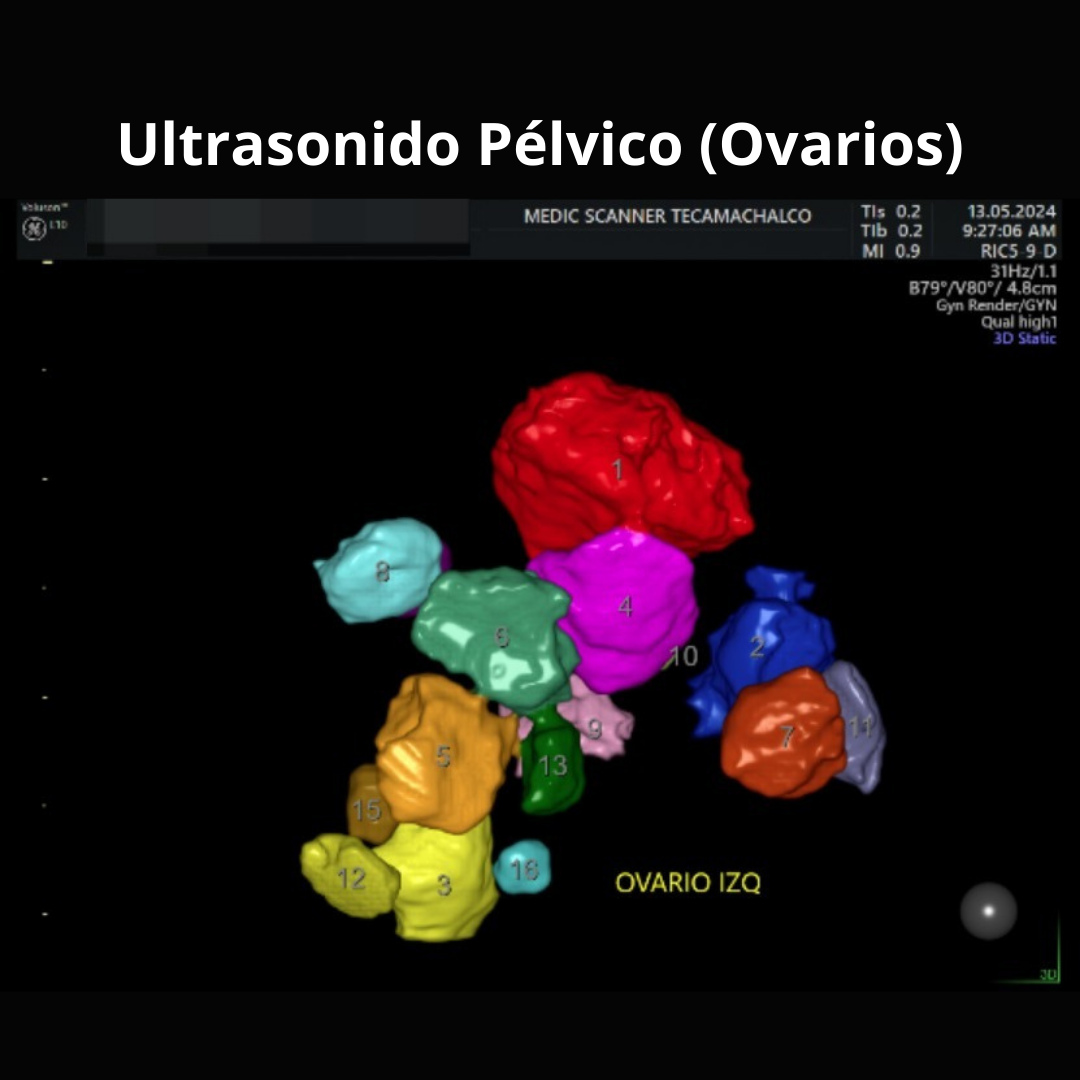Click the OVARIO IZQ annotation text
Screen dimensions: 1080x1080
click(687, 883)
